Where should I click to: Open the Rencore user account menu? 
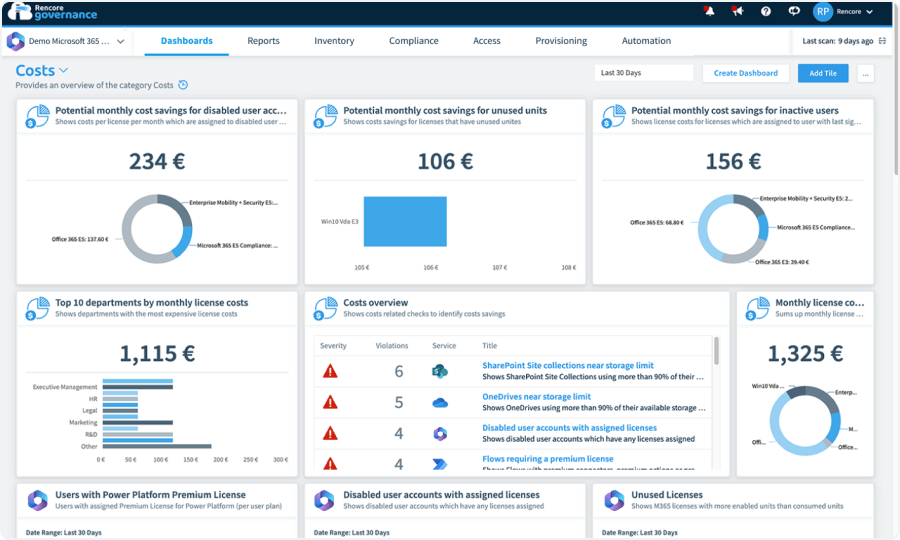(843, 12)
